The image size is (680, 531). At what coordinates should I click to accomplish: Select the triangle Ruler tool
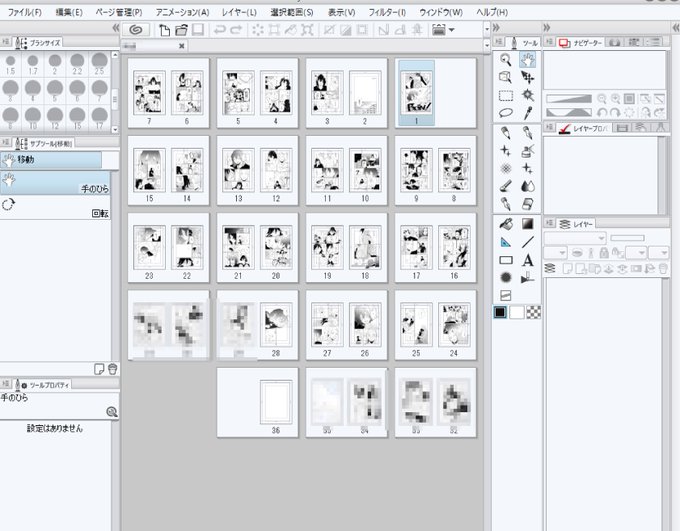coord(506,243)
